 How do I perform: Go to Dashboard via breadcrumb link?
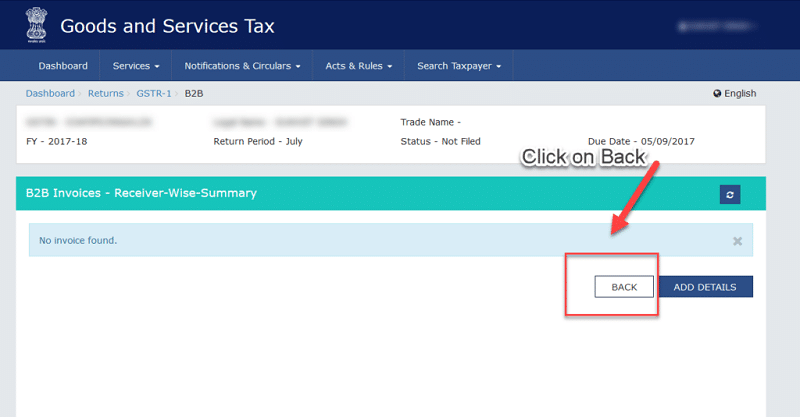(50, 93)
